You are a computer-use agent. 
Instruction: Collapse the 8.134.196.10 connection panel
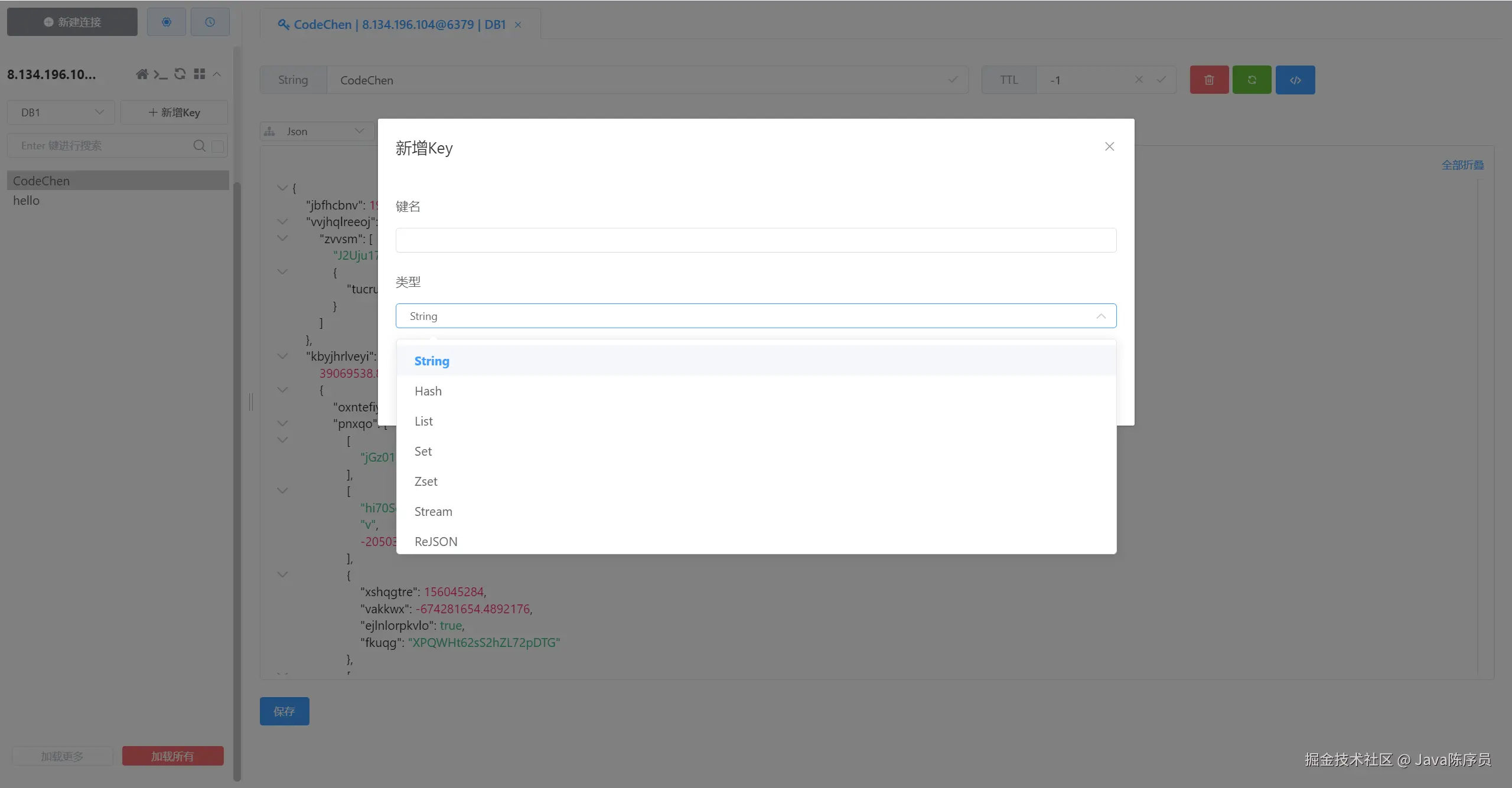(217, 74)
